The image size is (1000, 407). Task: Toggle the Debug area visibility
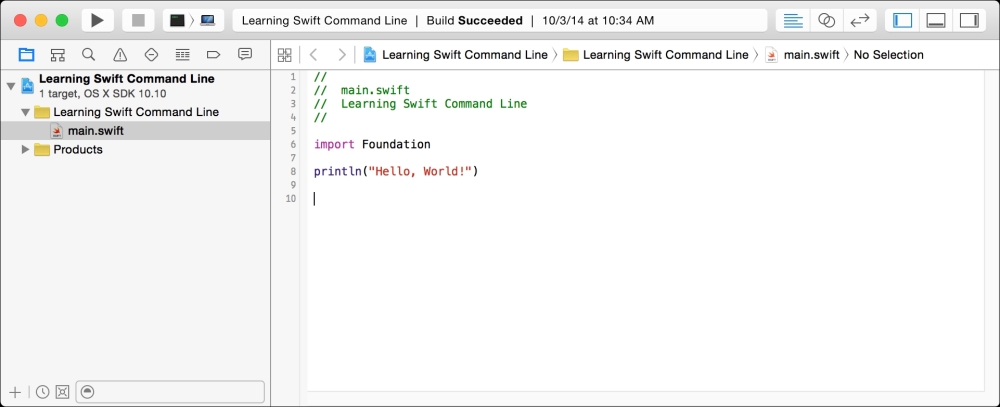pos(936,20)
